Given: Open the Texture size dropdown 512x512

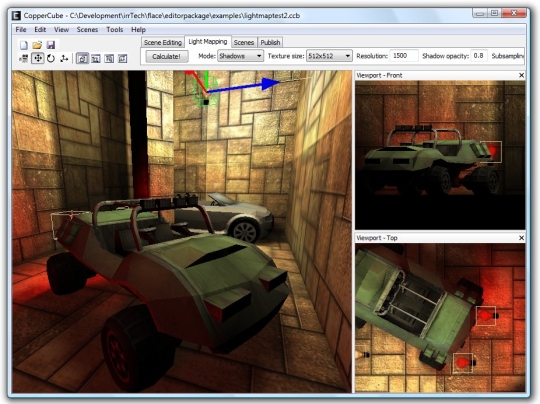Looking at the screenshot, I should (329, 56).
